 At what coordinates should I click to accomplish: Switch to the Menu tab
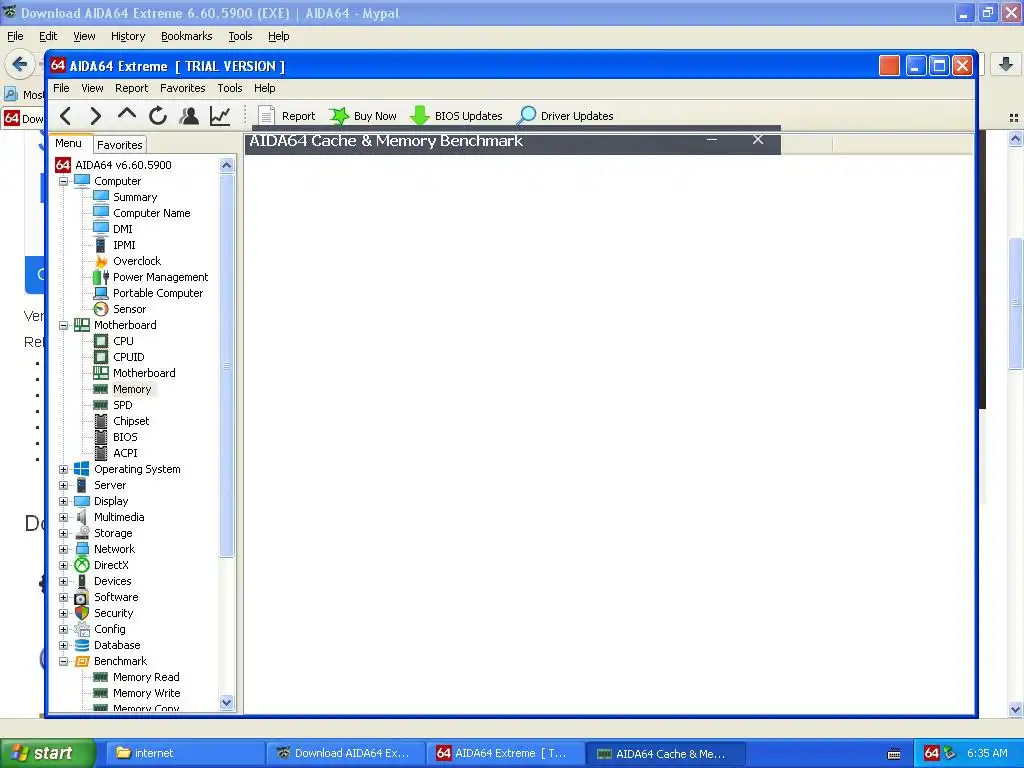[69, 144]
